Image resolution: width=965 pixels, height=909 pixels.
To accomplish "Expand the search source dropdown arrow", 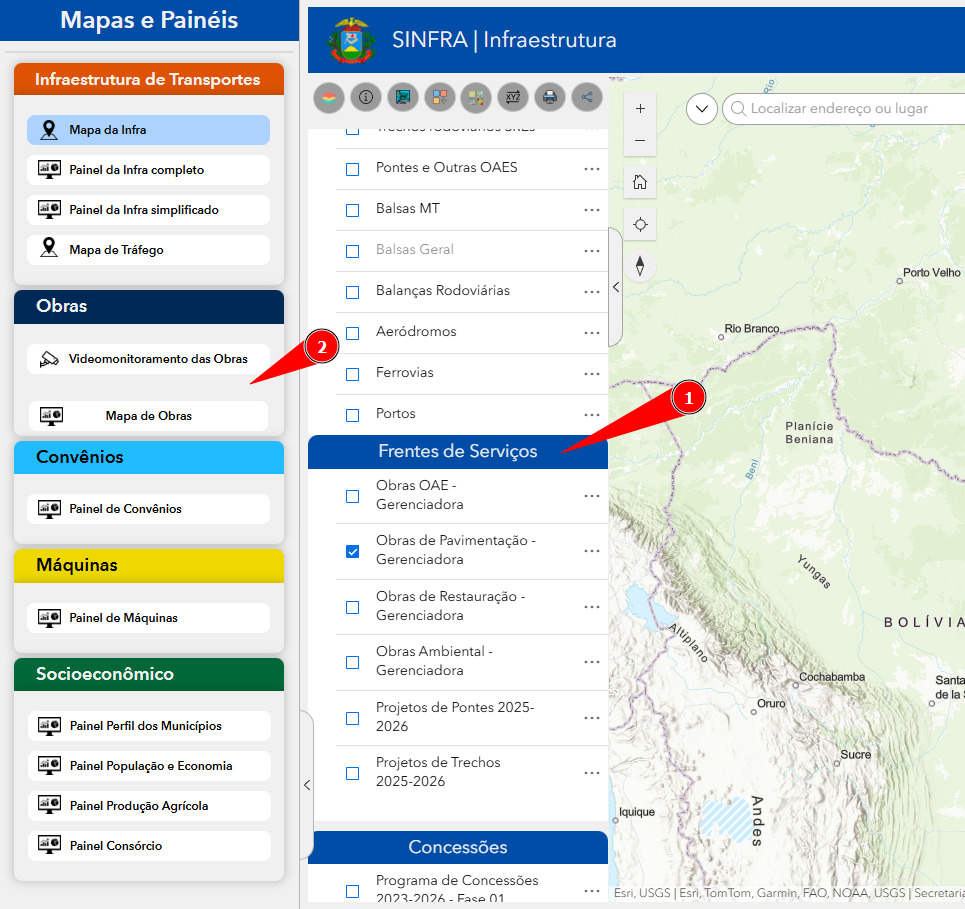I will tap(702, 109).
